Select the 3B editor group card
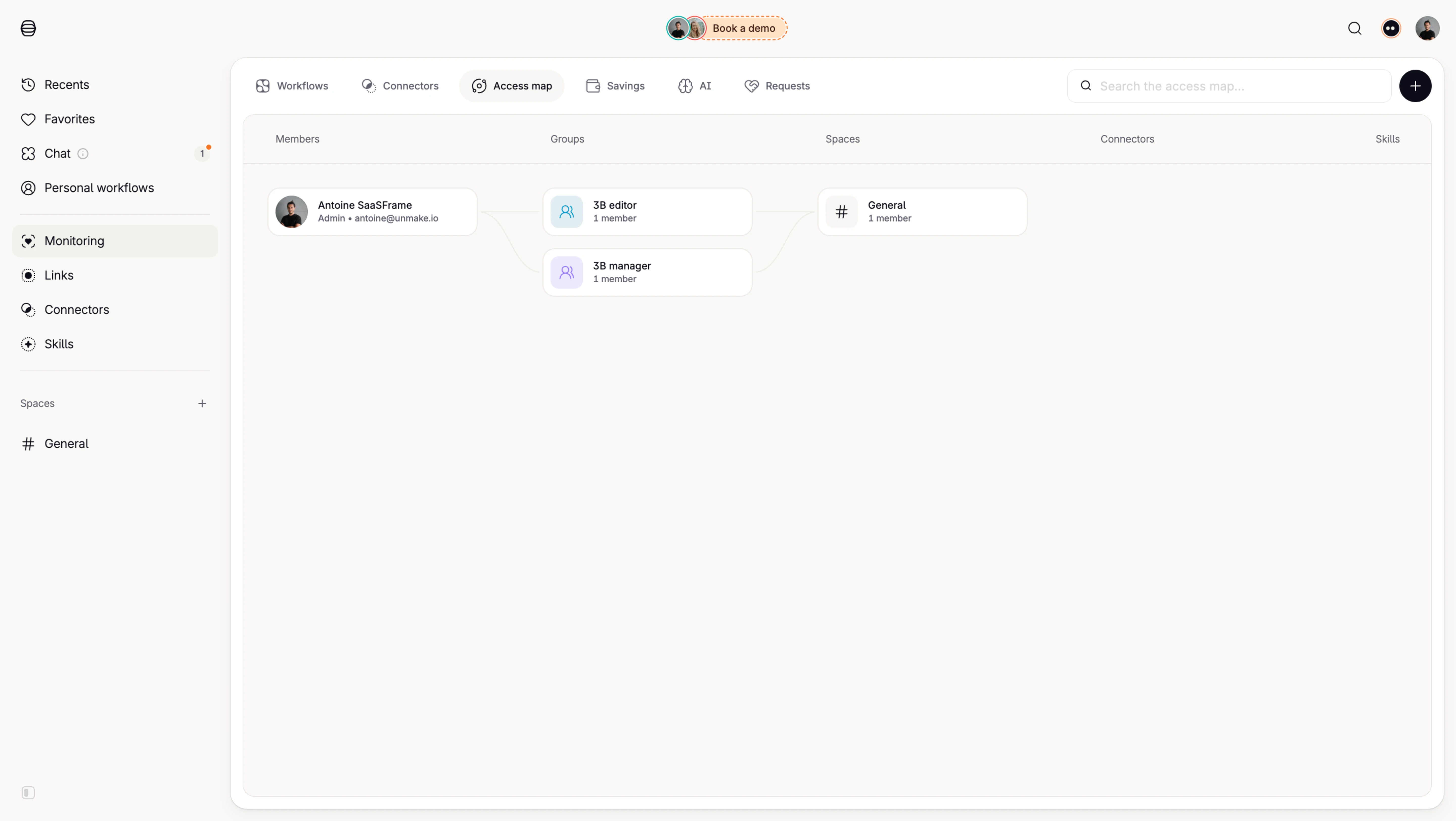 tap(647, 212)
